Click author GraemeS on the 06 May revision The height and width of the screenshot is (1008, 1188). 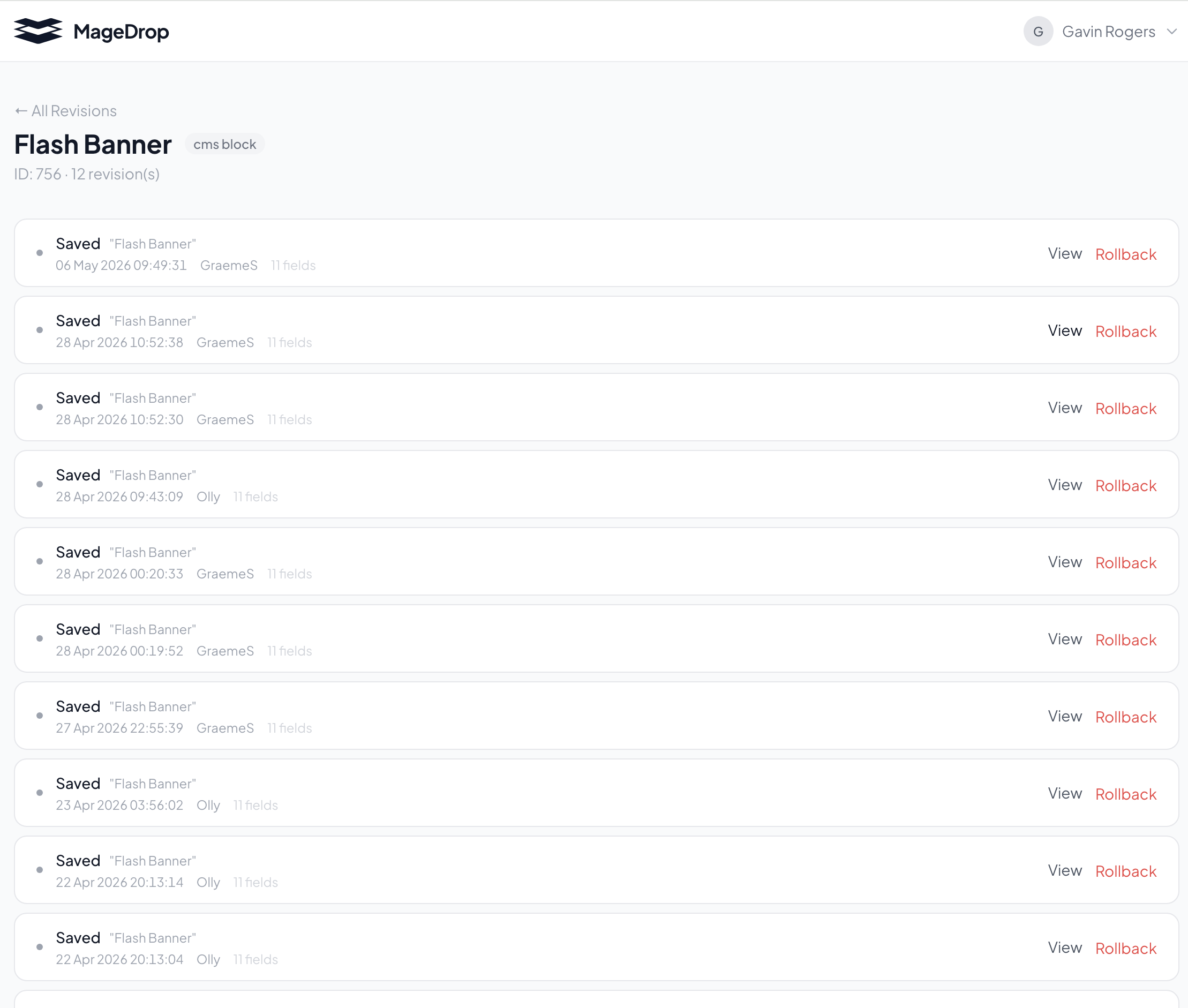click(x=229, y=266)
